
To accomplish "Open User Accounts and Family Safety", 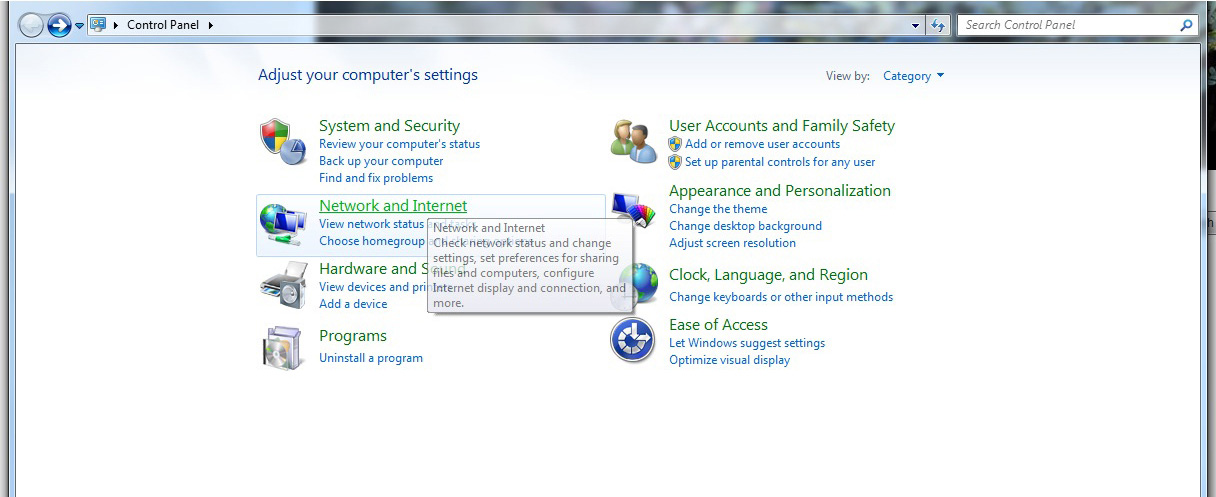I will tap(782, 126).
